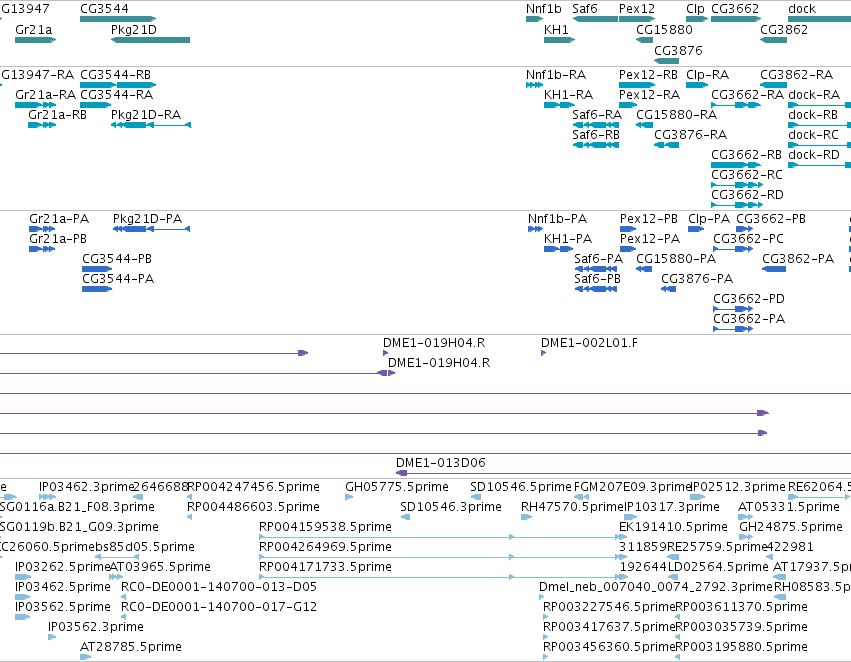The height and width of the screenshot is (662, 851).
Task: Click the dock-RA transcript
Action: tap(820, 105)
